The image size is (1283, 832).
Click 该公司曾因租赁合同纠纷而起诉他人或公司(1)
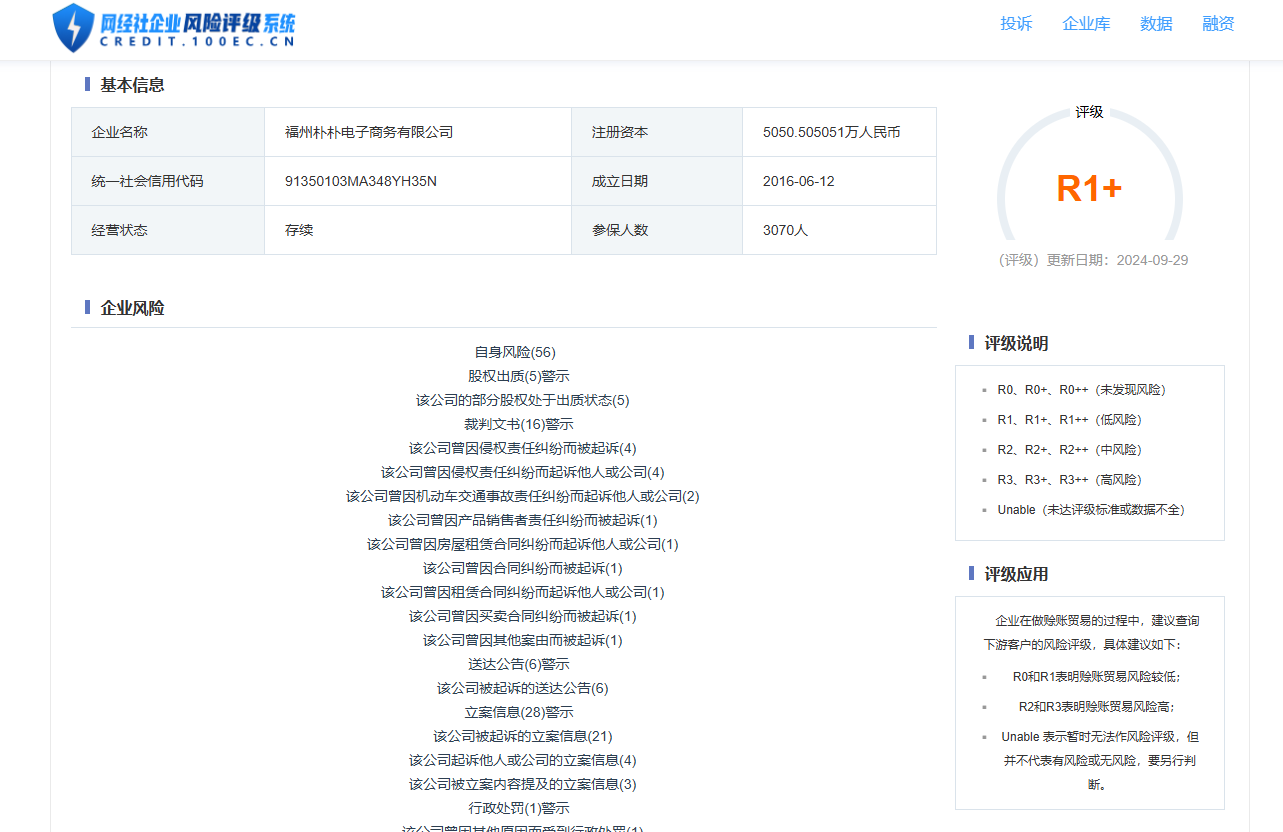click(523, 592)
